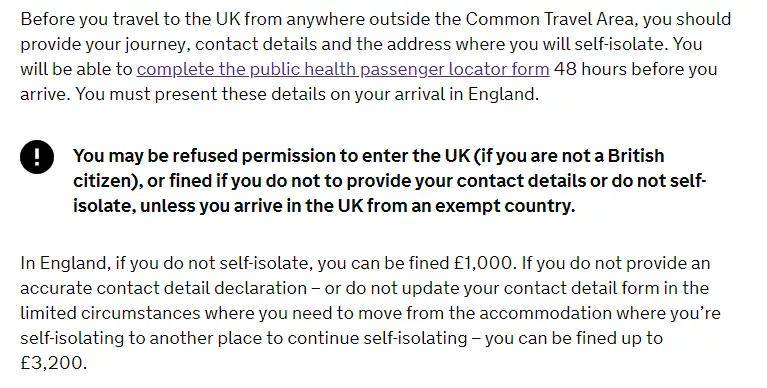Image resolution: width=767 pixels, height=388 pixels.
Task: Click the words 'British citizen' in the warning
Action: [636, 156]
